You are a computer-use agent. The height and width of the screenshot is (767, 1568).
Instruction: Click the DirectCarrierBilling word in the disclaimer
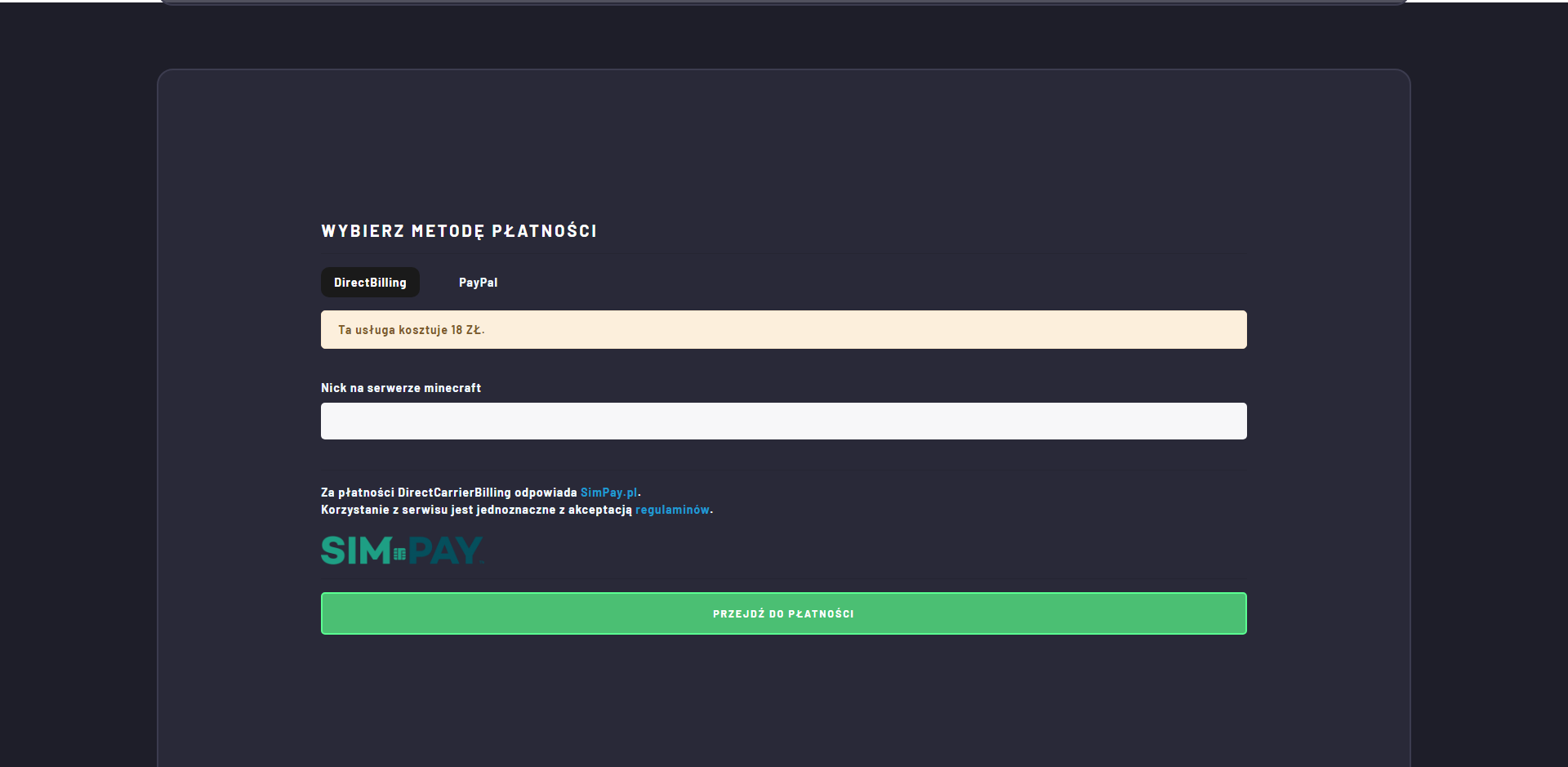pyautogui.click(x=454, y=493)
